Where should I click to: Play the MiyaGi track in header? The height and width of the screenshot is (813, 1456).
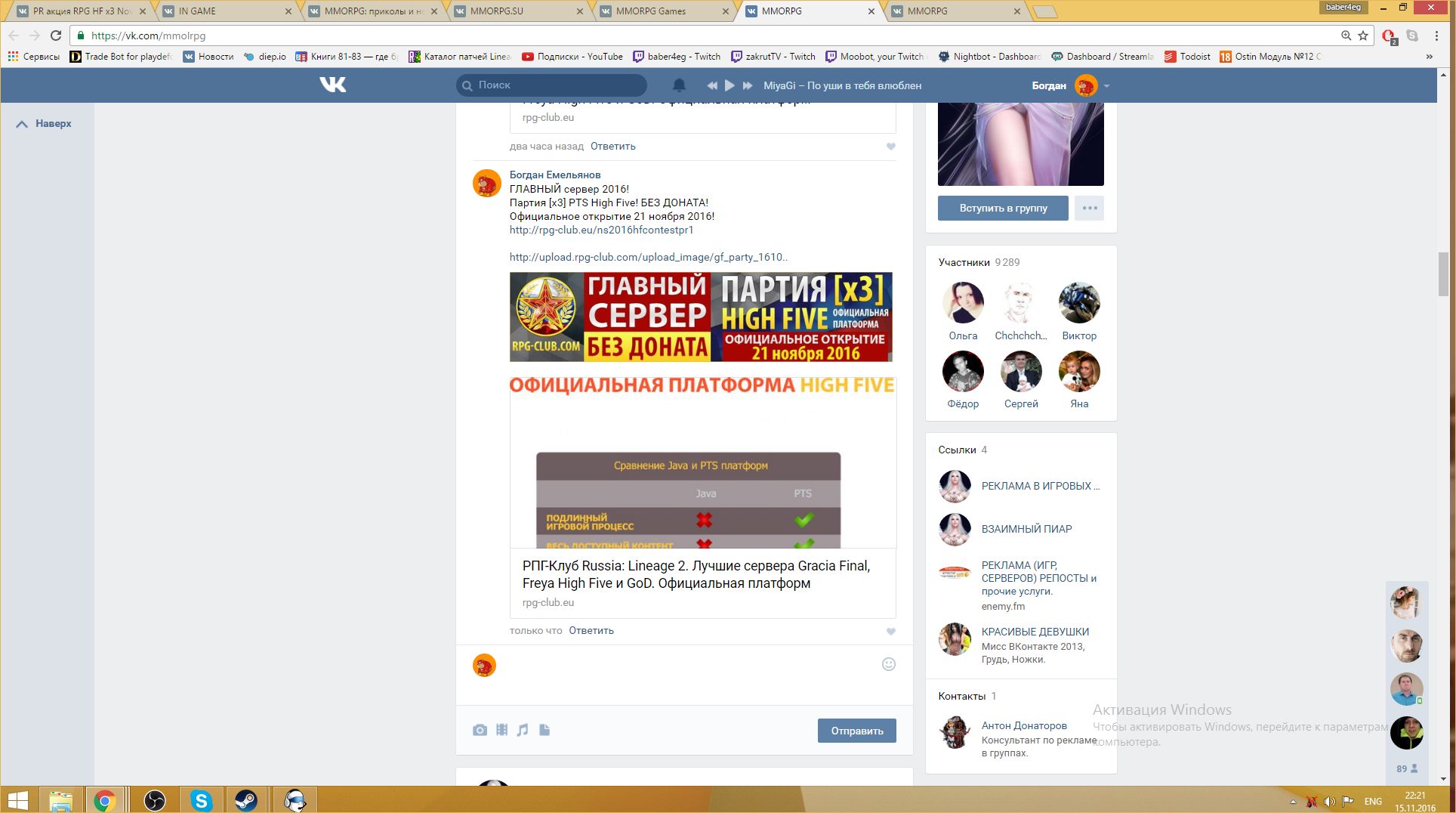point(730,85)
